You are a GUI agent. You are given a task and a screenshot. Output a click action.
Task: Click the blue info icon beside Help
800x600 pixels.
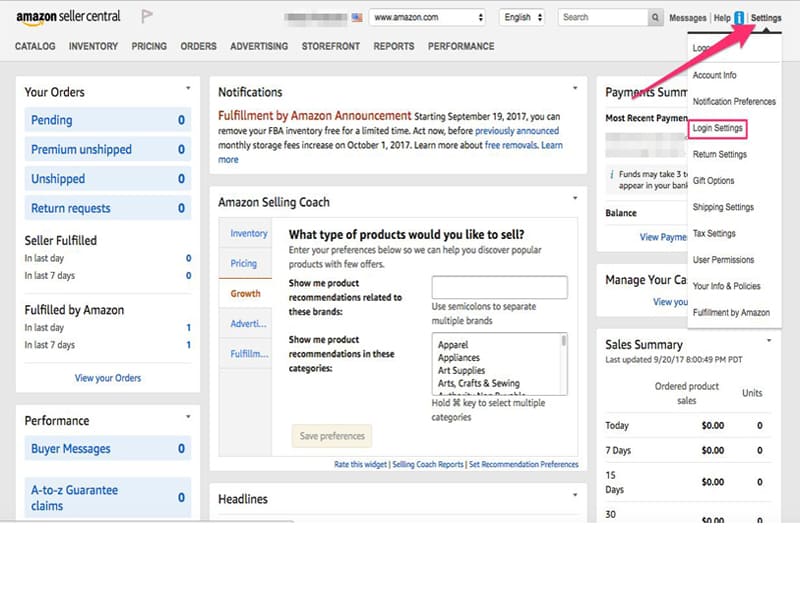click(x=739, y=18)
